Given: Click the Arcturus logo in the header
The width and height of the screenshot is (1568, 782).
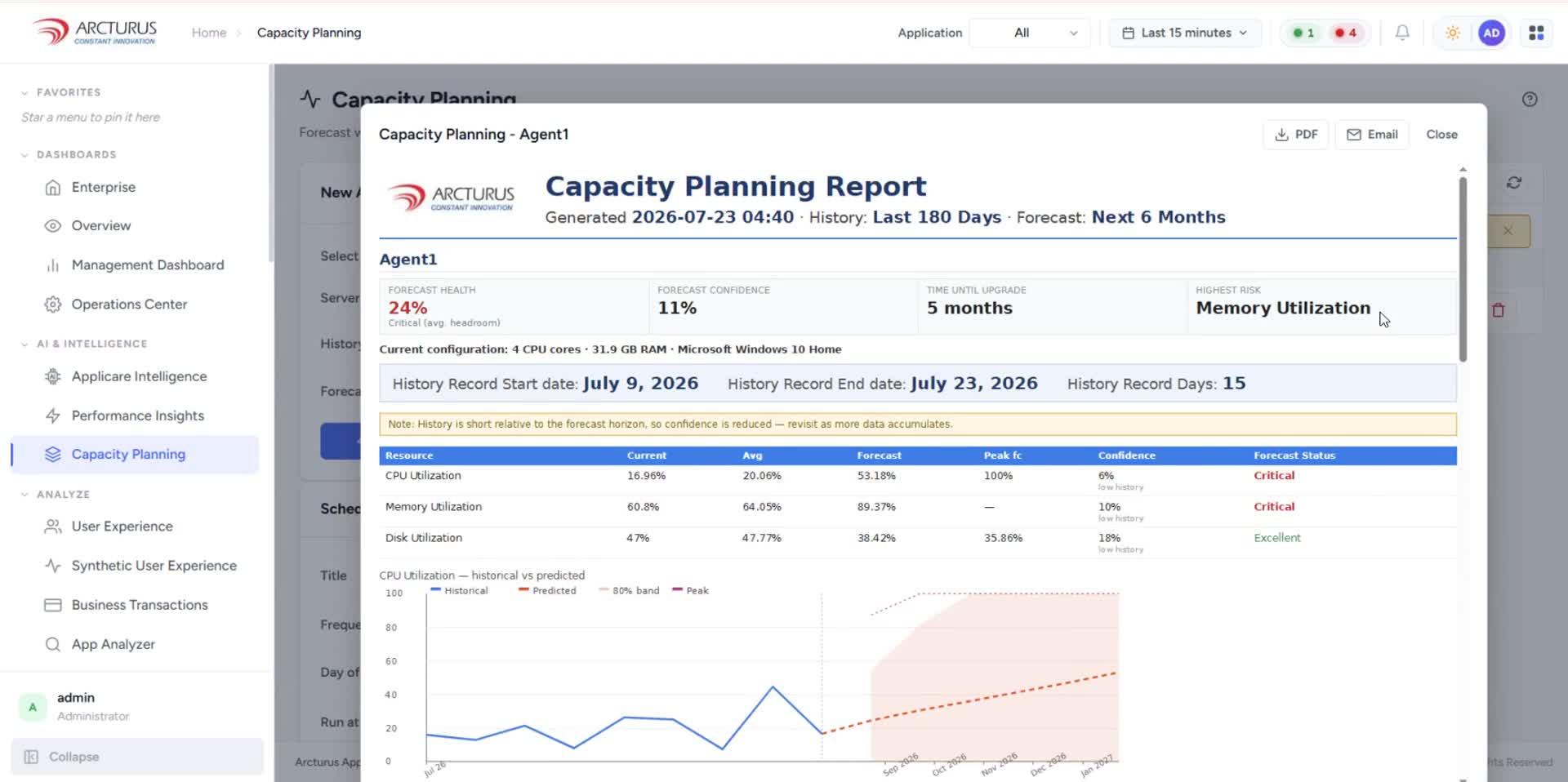Looking at the screenshot, I should click(94, 32).
